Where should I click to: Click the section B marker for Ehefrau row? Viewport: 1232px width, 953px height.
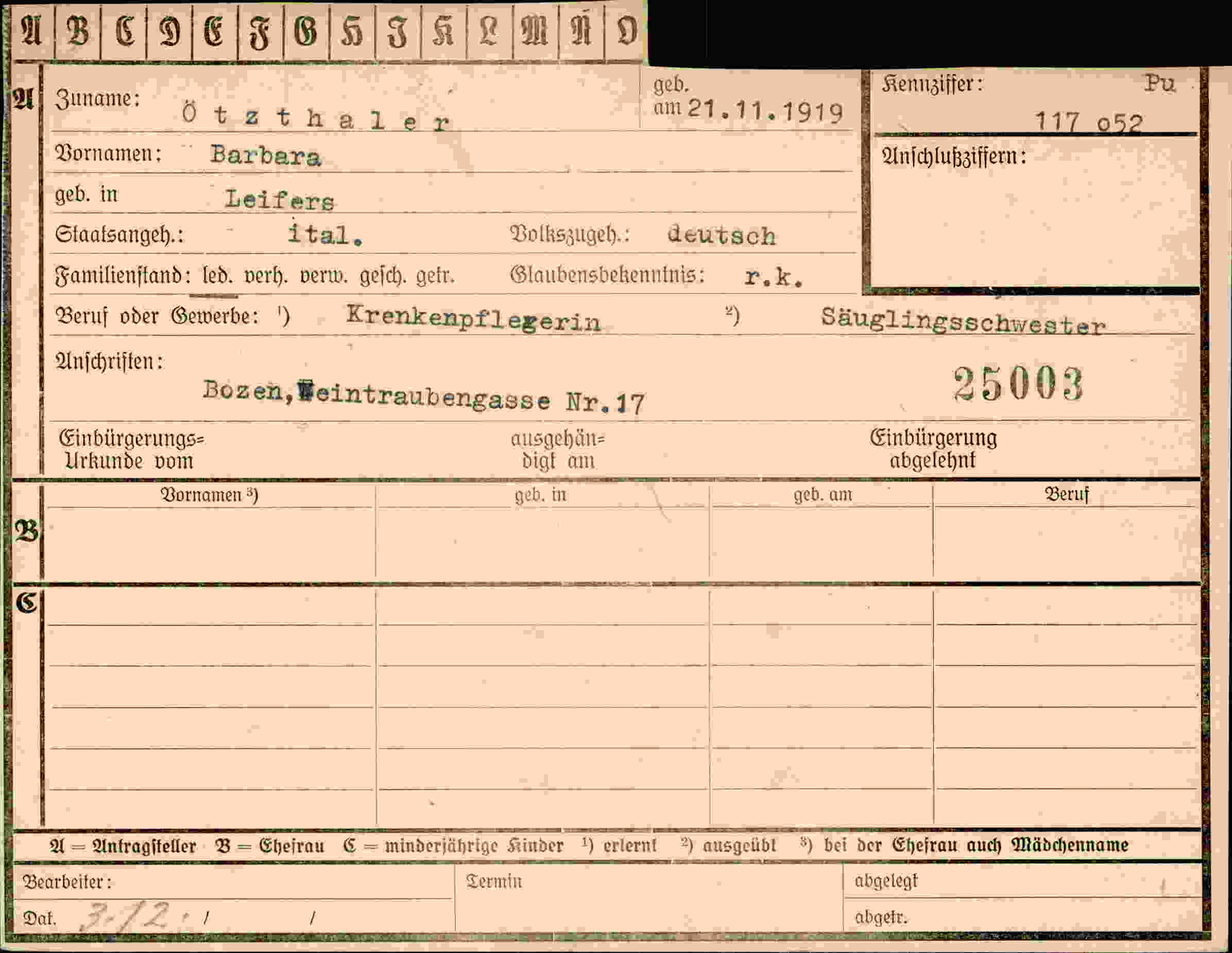coord(27,531)
